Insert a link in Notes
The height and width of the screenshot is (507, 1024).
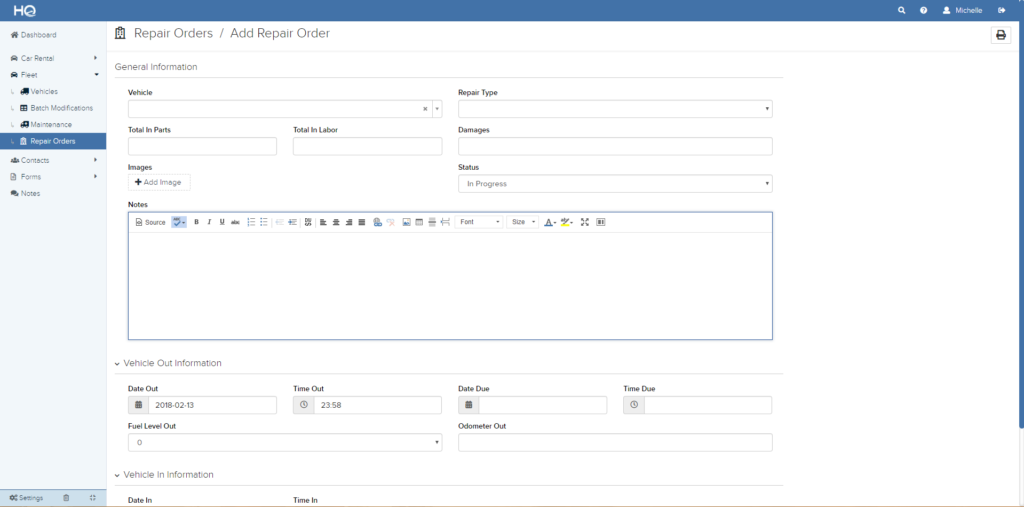coord(377,222)
